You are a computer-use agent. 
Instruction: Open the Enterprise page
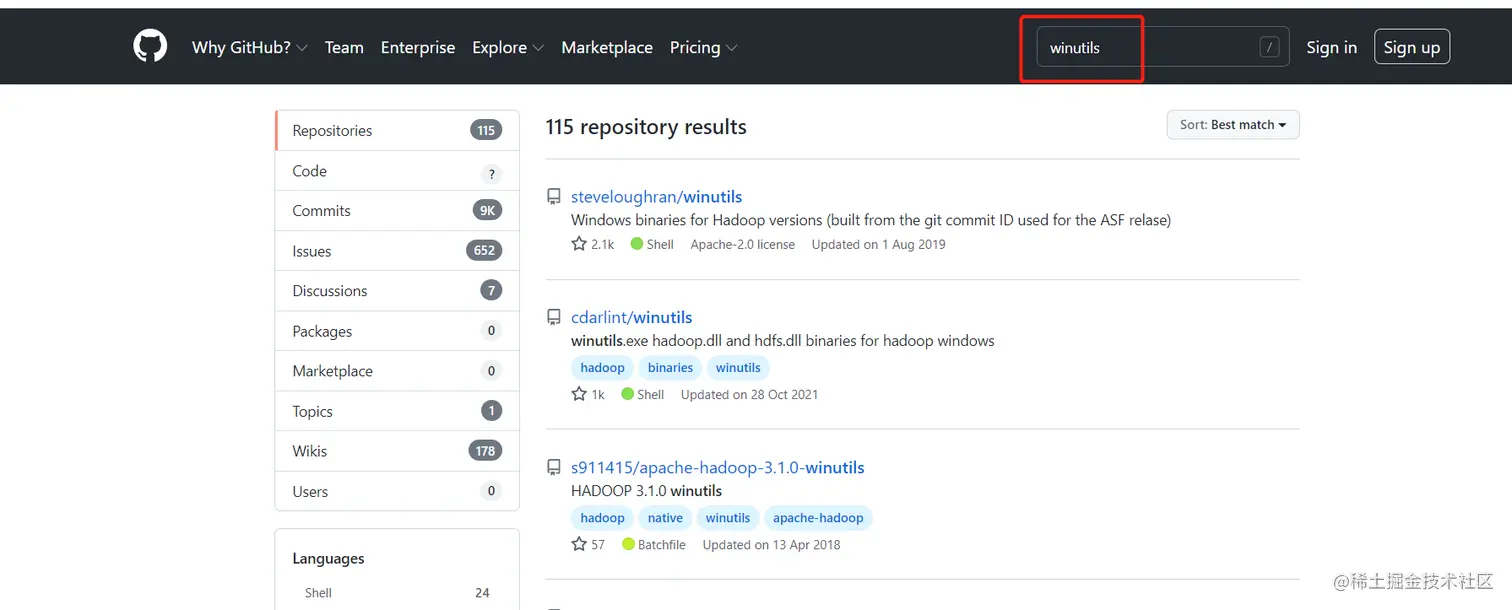418,47
